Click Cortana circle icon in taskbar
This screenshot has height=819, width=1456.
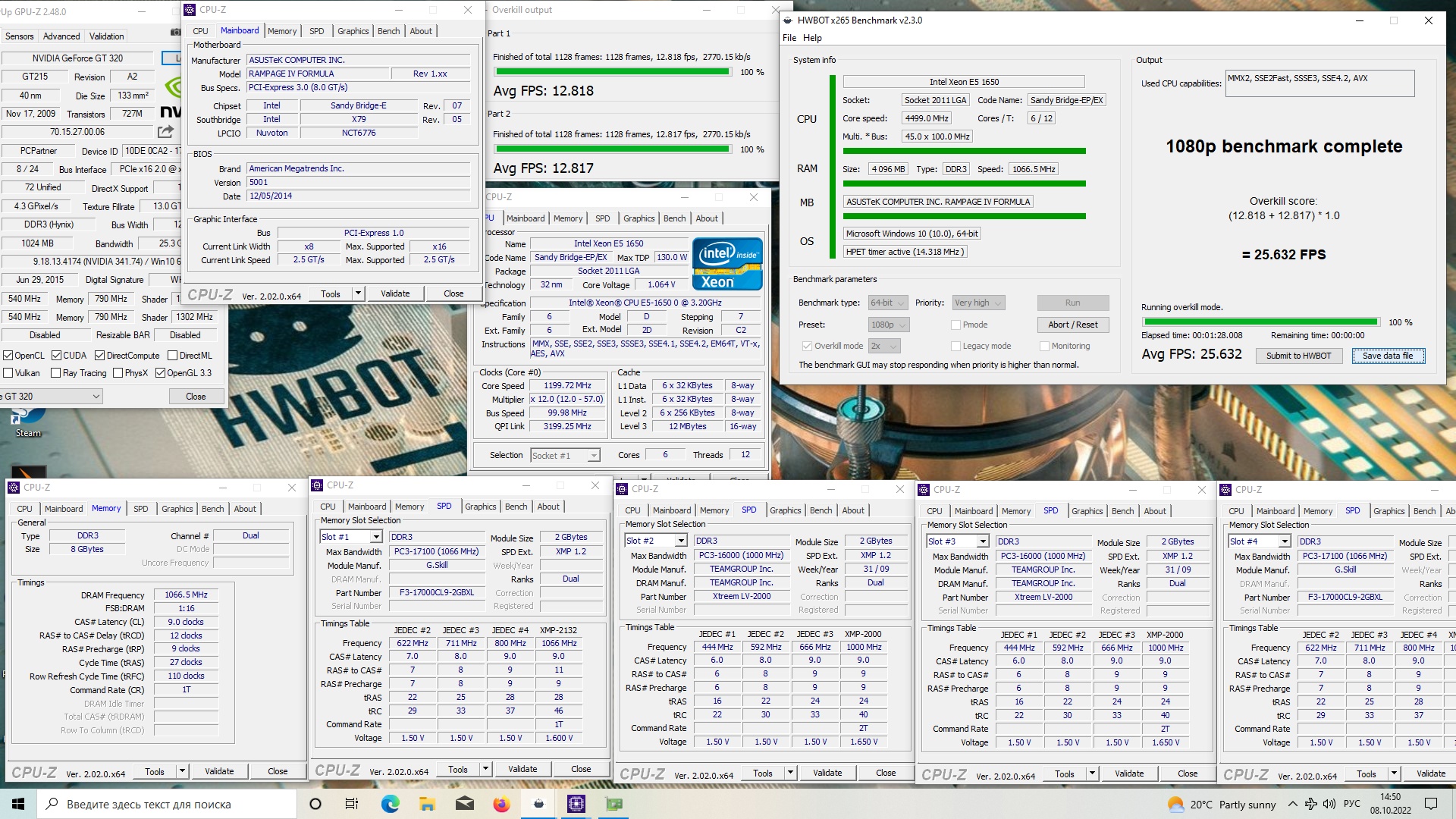point(315,804)
